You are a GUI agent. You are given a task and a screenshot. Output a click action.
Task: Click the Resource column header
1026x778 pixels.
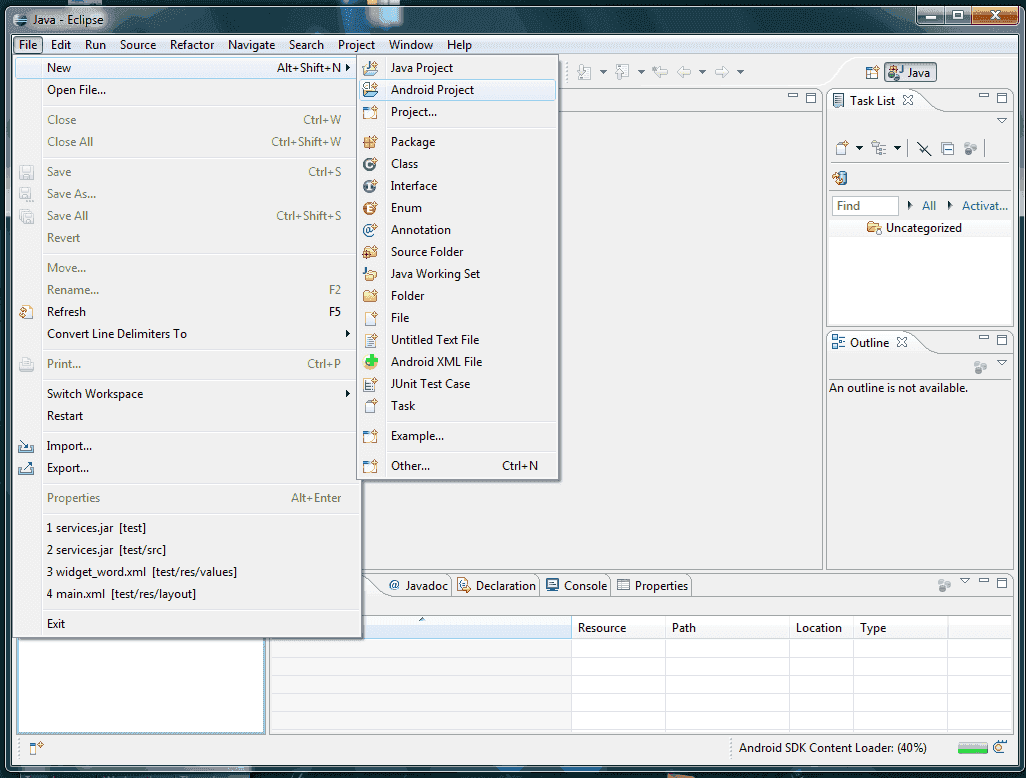coord(618,628)
